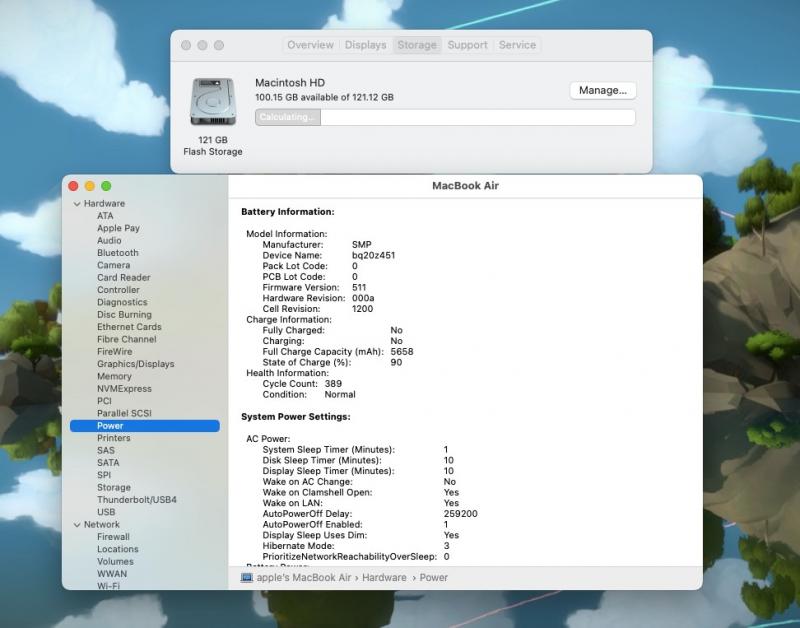Click the System Power Settings heading

click(296, 417)
